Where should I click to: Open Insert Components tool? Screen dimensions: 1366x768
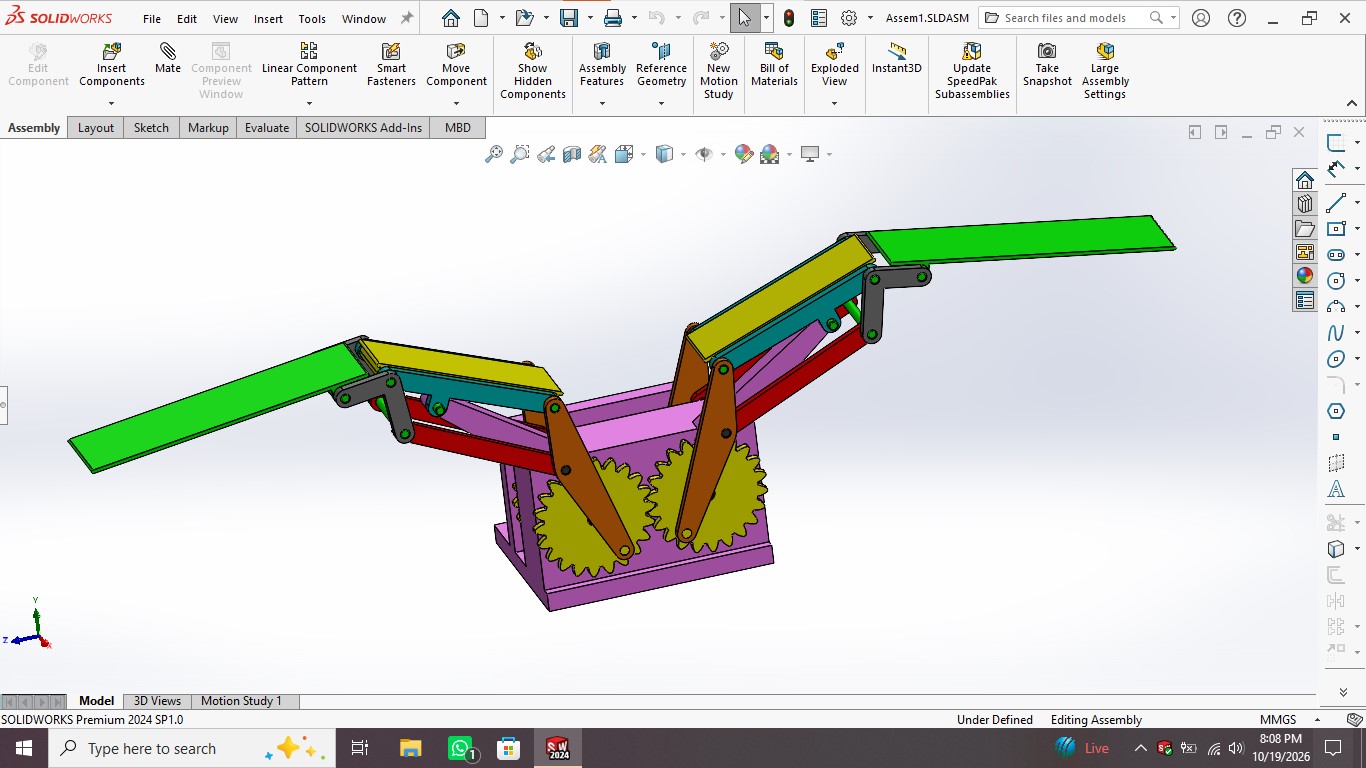(x=112, y=65)
